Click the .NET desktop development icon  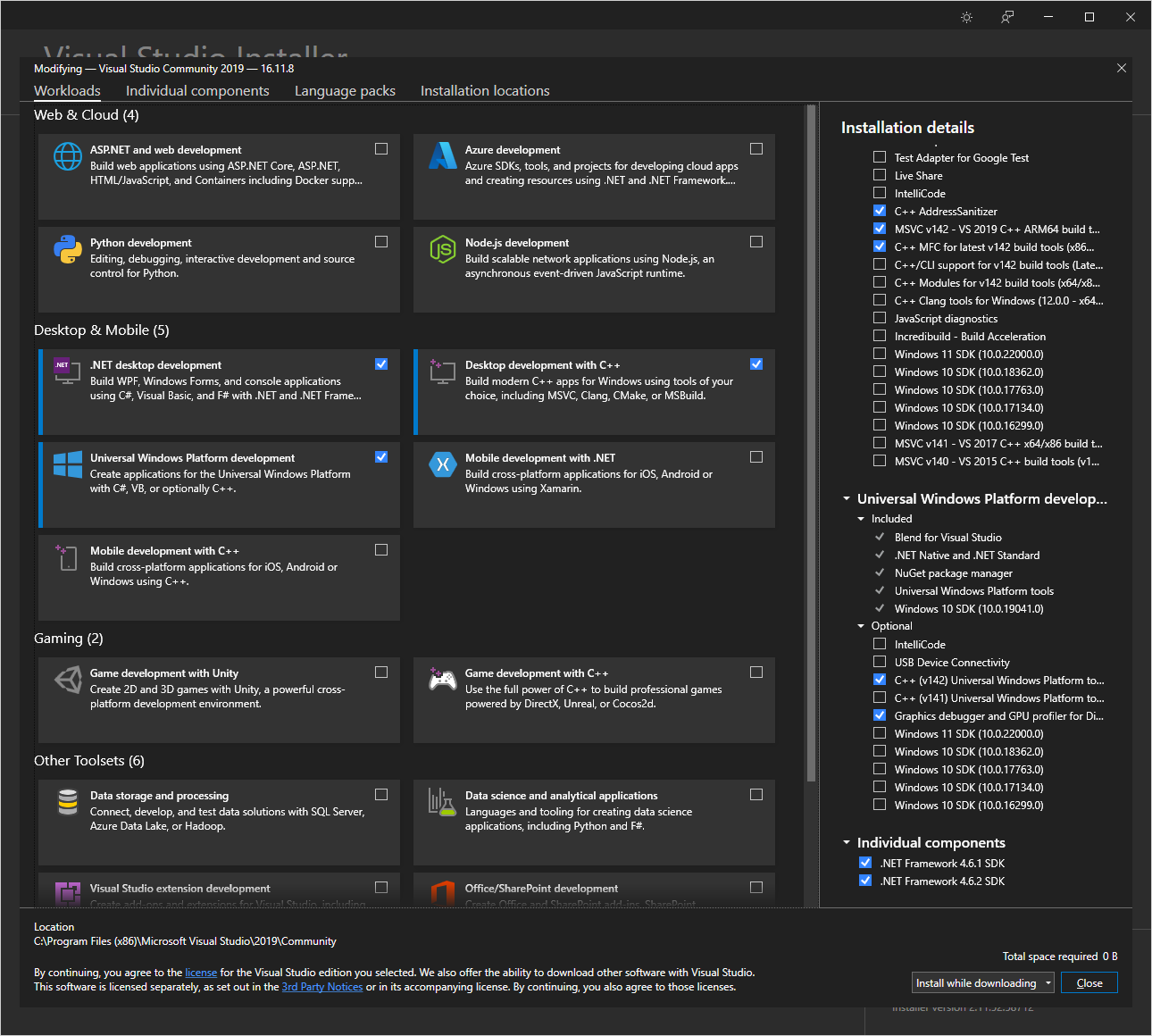point(68,372)
